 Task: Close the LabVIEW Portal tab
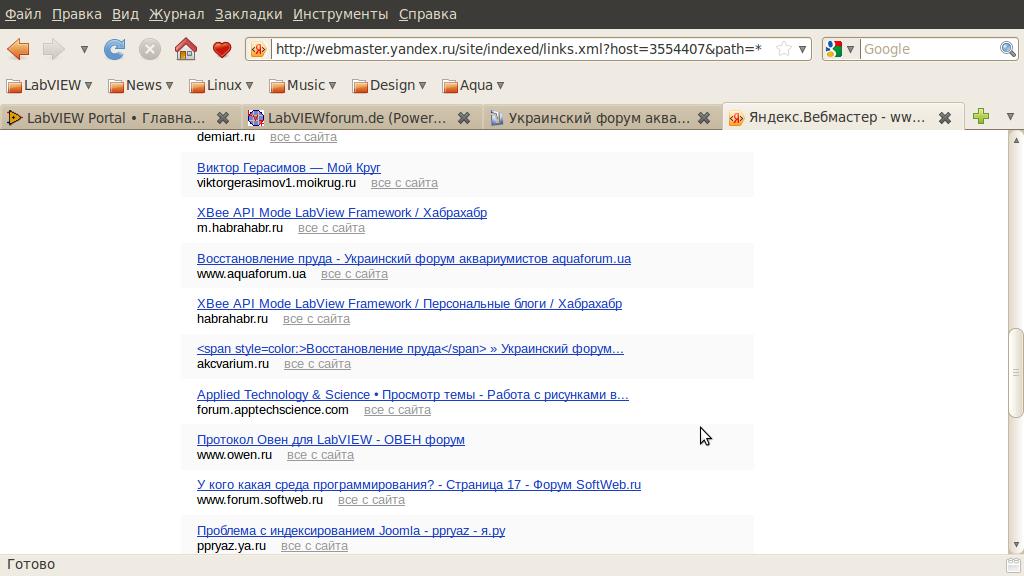(223, 118)
